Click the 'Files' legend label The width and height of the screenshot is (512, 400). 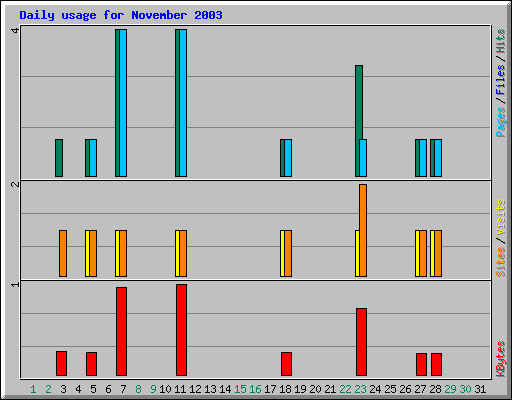501,80
